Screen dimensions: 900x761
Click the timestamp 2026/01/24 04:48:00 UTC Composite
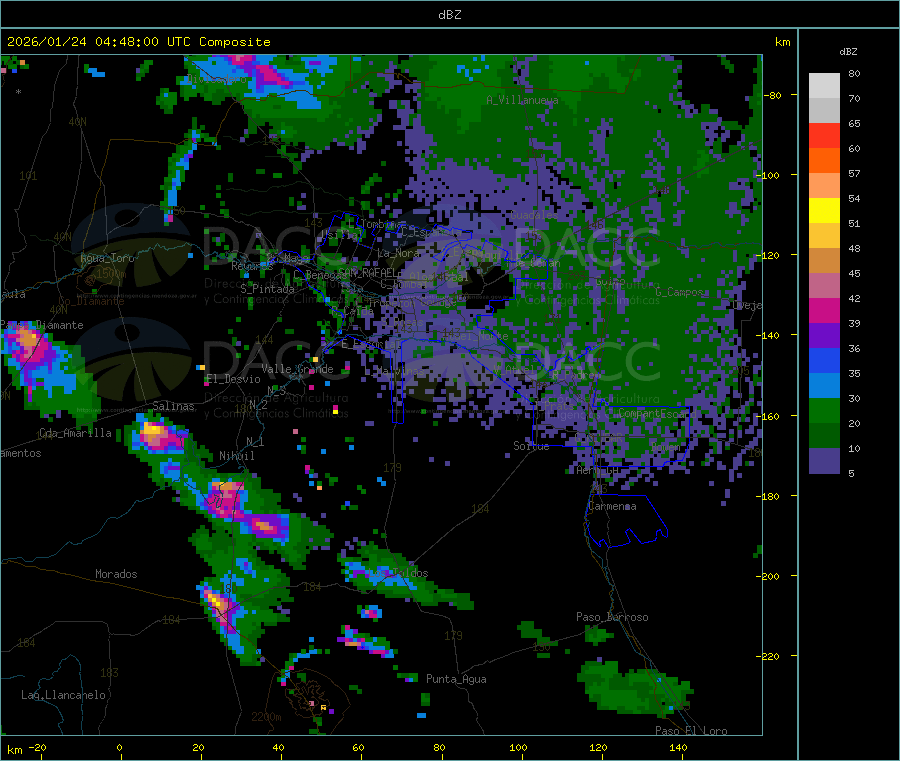point(138,42)
